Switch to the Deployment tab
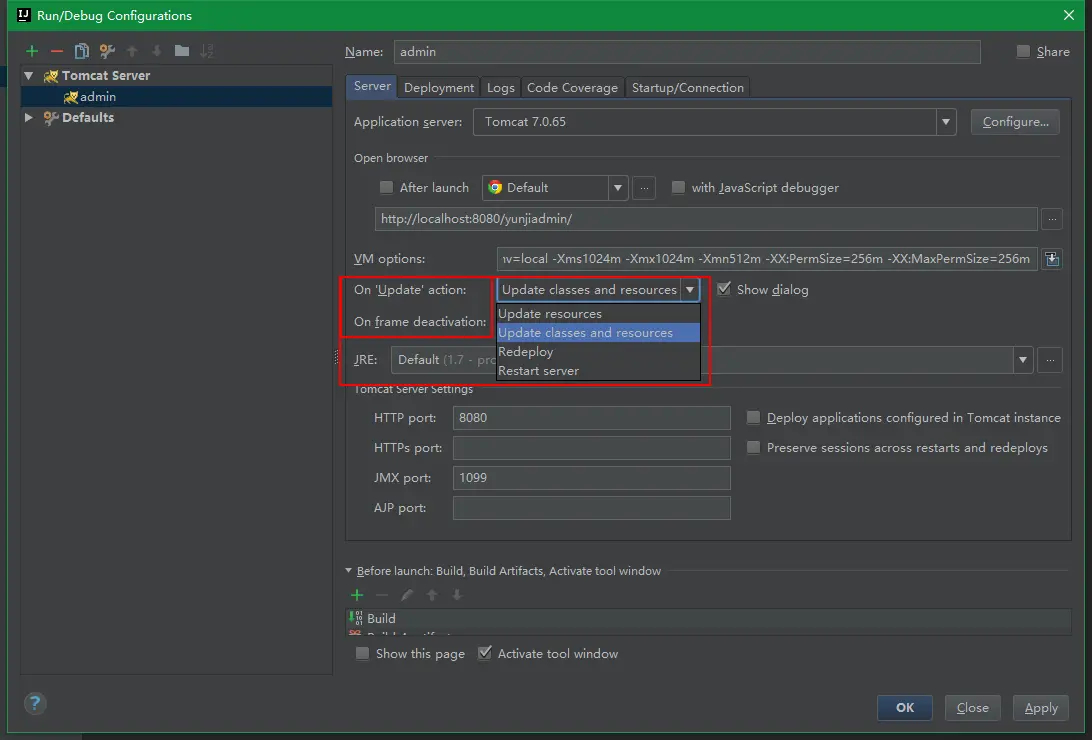The image size is (1092, 740). click(439, 88)
